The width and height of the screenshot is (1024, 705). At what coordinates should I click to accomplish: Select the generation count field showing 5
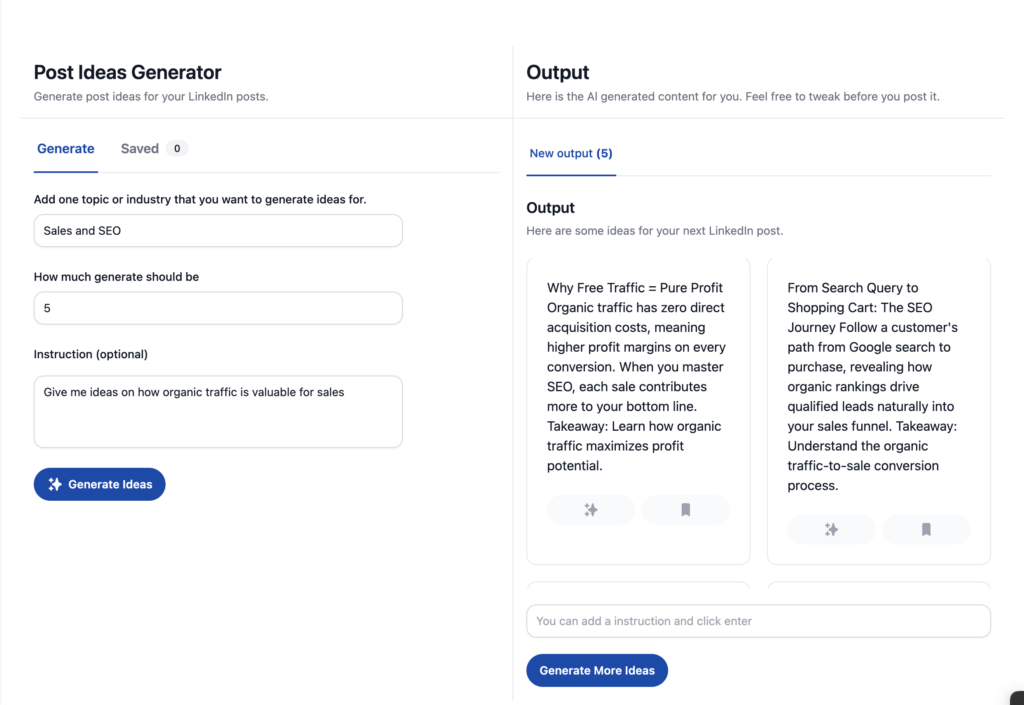pyautogui.click(x=218, y=308)
